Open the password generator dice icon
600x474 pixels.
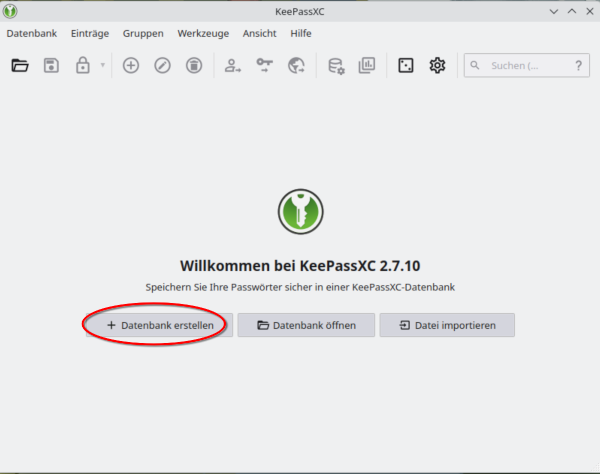point(406,66)
